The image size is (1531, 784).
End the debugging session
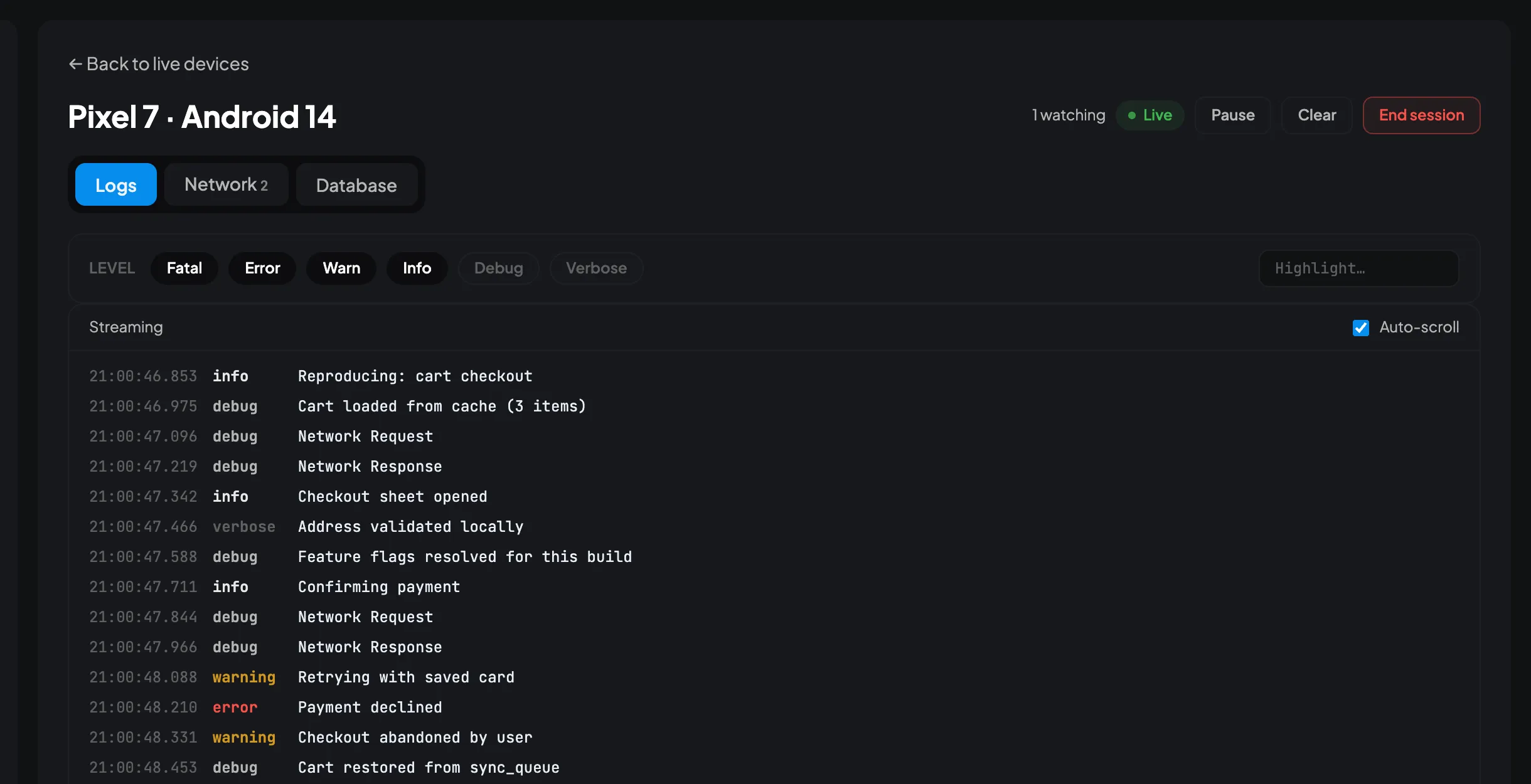(1421, 115)
